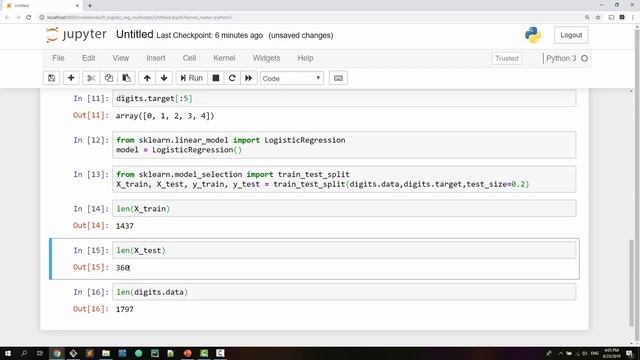Open the notification center in the taskbar
This screenshot has height=360, width=640.
(629, 353)
